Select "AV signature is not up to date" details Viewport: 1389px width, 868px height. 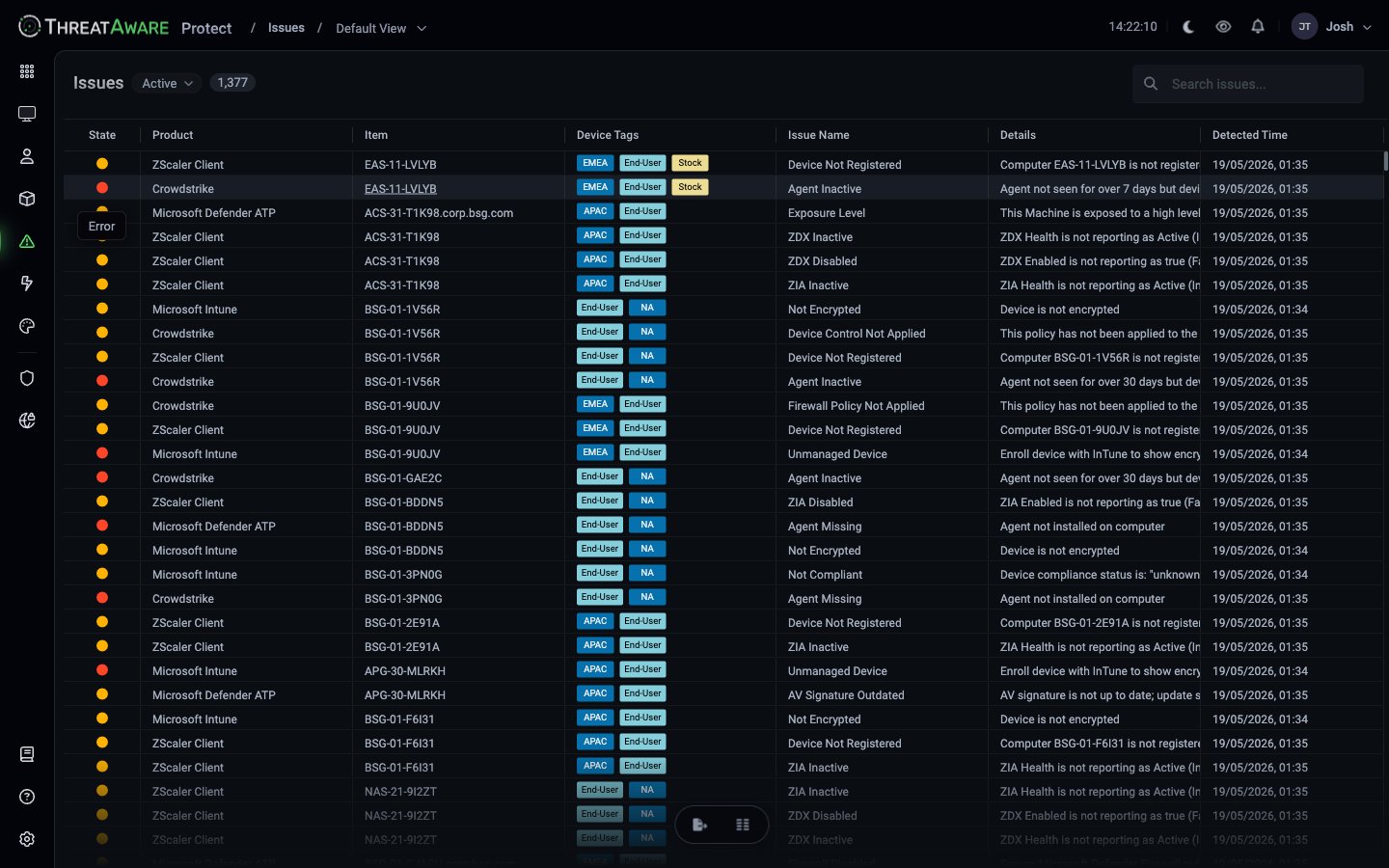coord(1100,695)
